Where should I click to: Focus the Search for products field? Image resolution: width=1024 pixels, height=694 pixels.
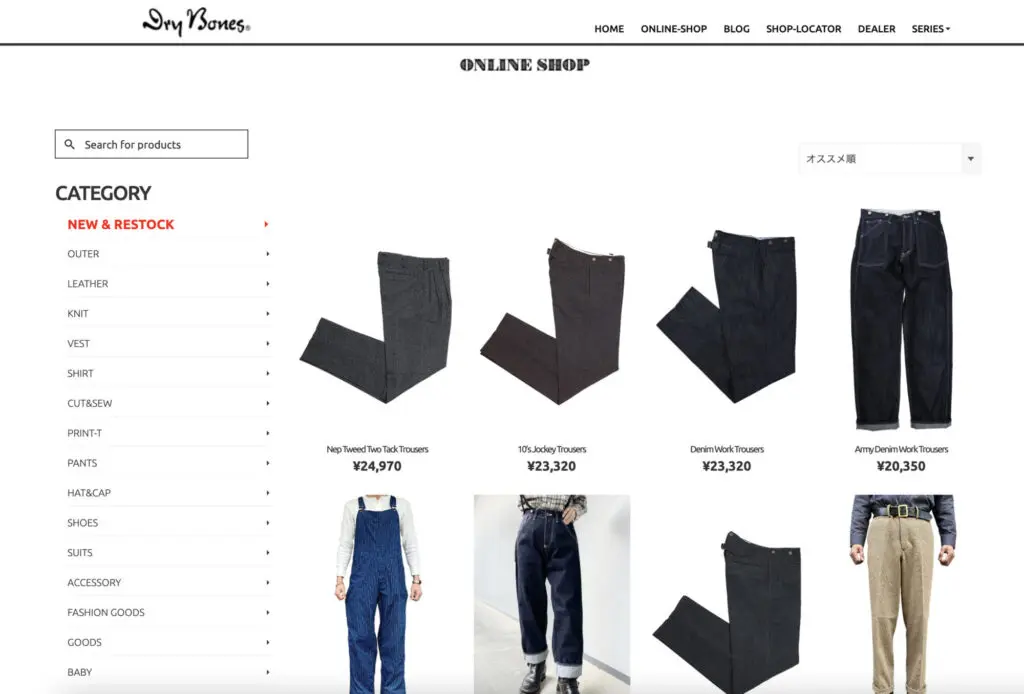coord(152,144)
